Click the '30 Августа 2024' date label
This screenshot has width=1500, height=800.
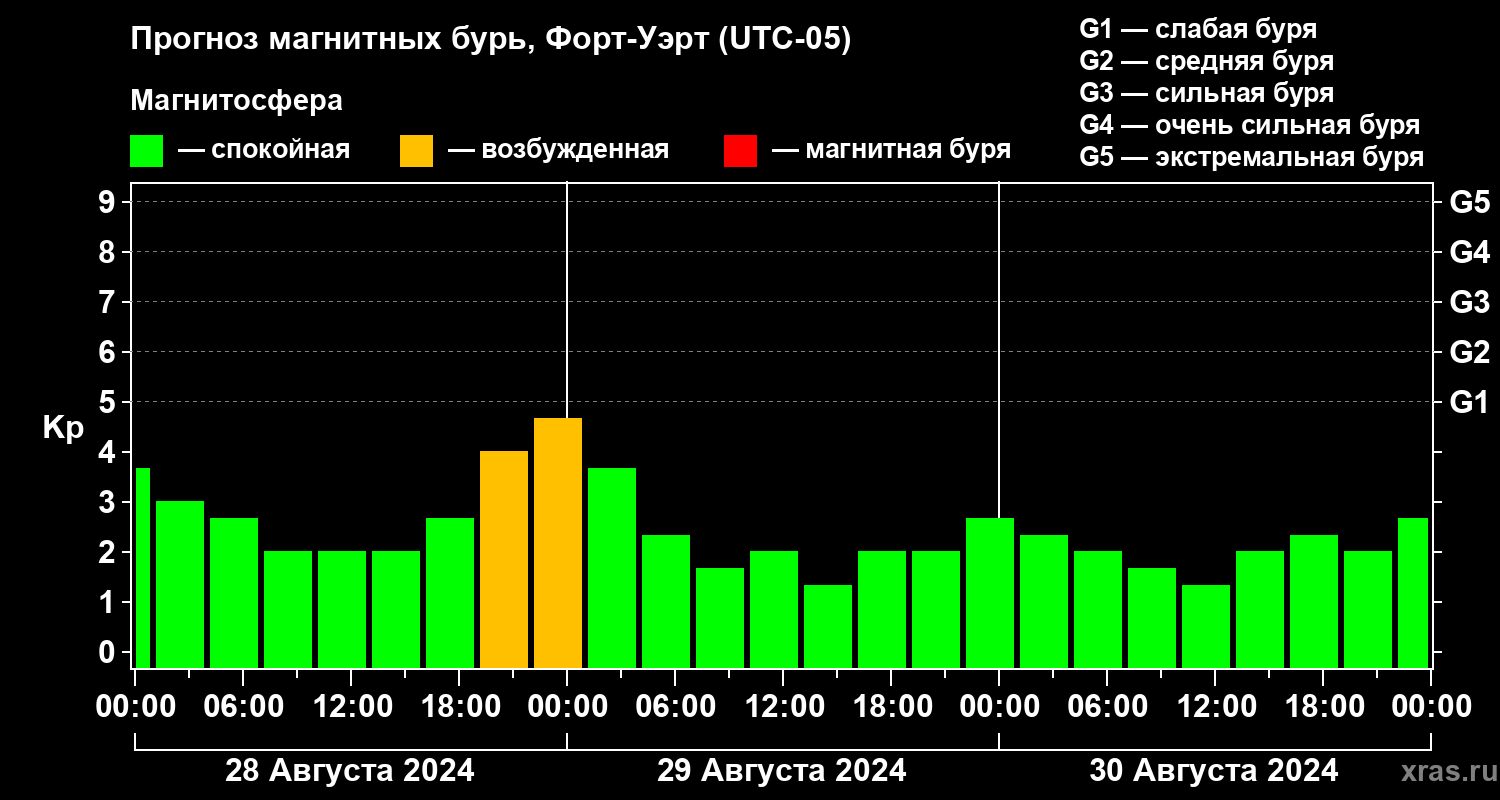pyautogui.click(x=1214, y=771)
